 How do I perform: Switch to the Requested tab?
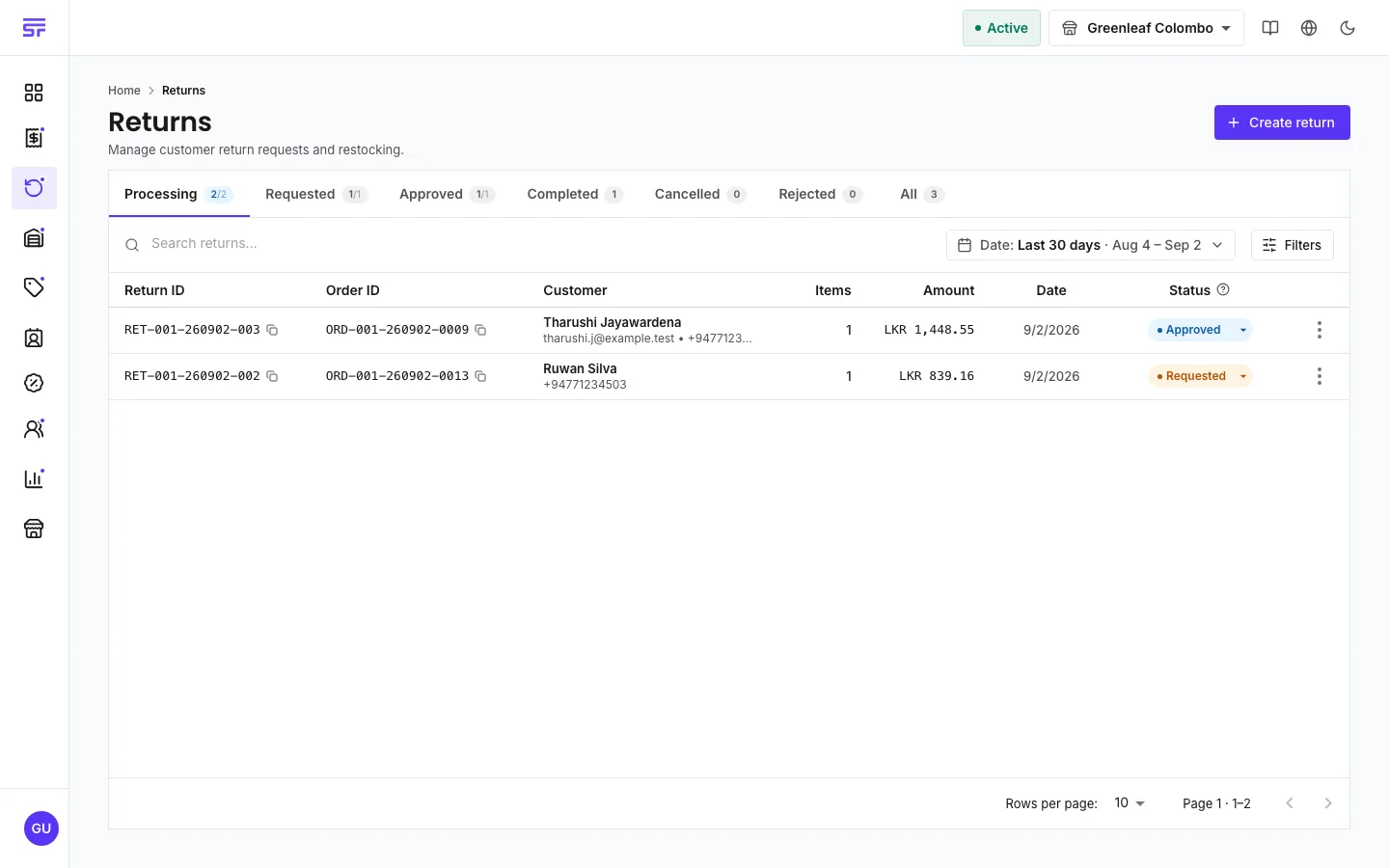(x=315, y=194)
